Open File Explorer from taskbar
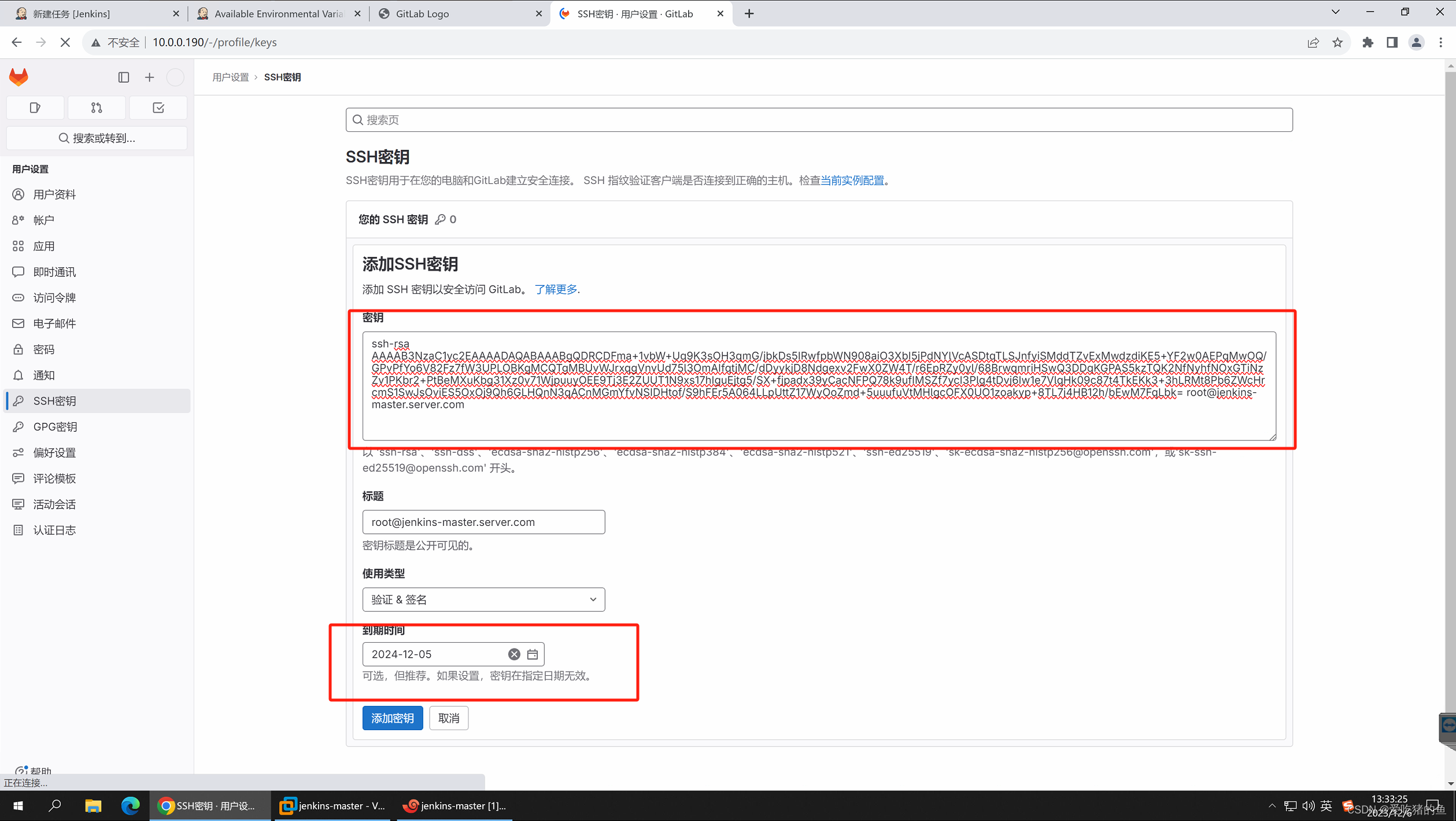Viewport: 1456px width, 821px height. [x=93, y=805]
